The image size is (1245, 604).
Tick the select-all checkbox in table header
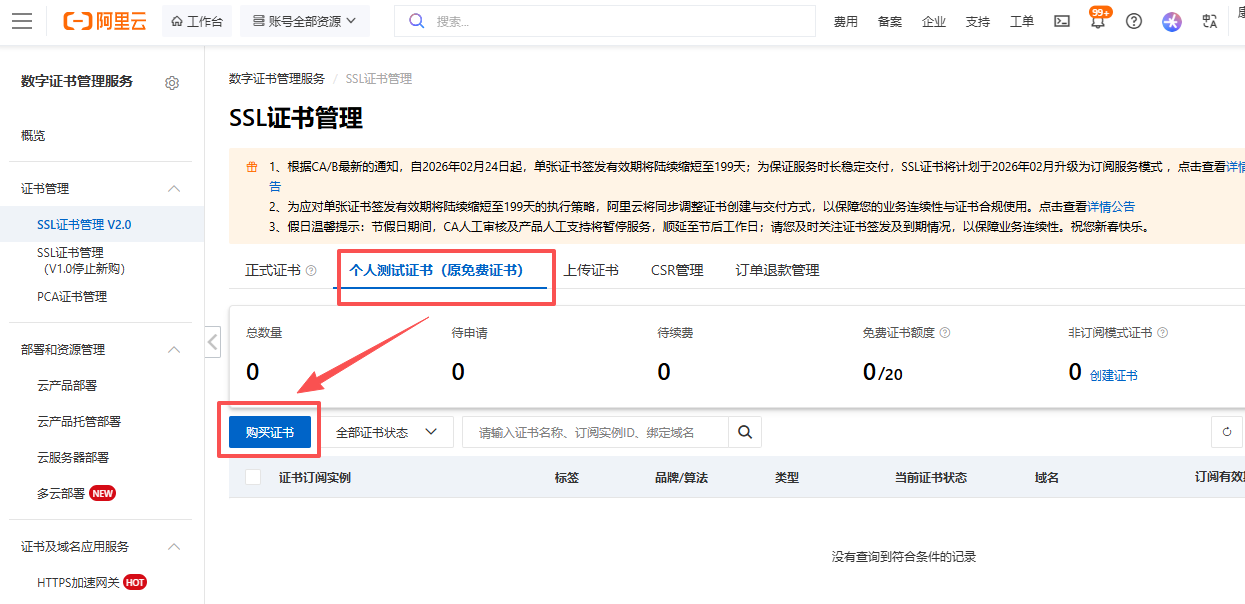tap(253, 477)
